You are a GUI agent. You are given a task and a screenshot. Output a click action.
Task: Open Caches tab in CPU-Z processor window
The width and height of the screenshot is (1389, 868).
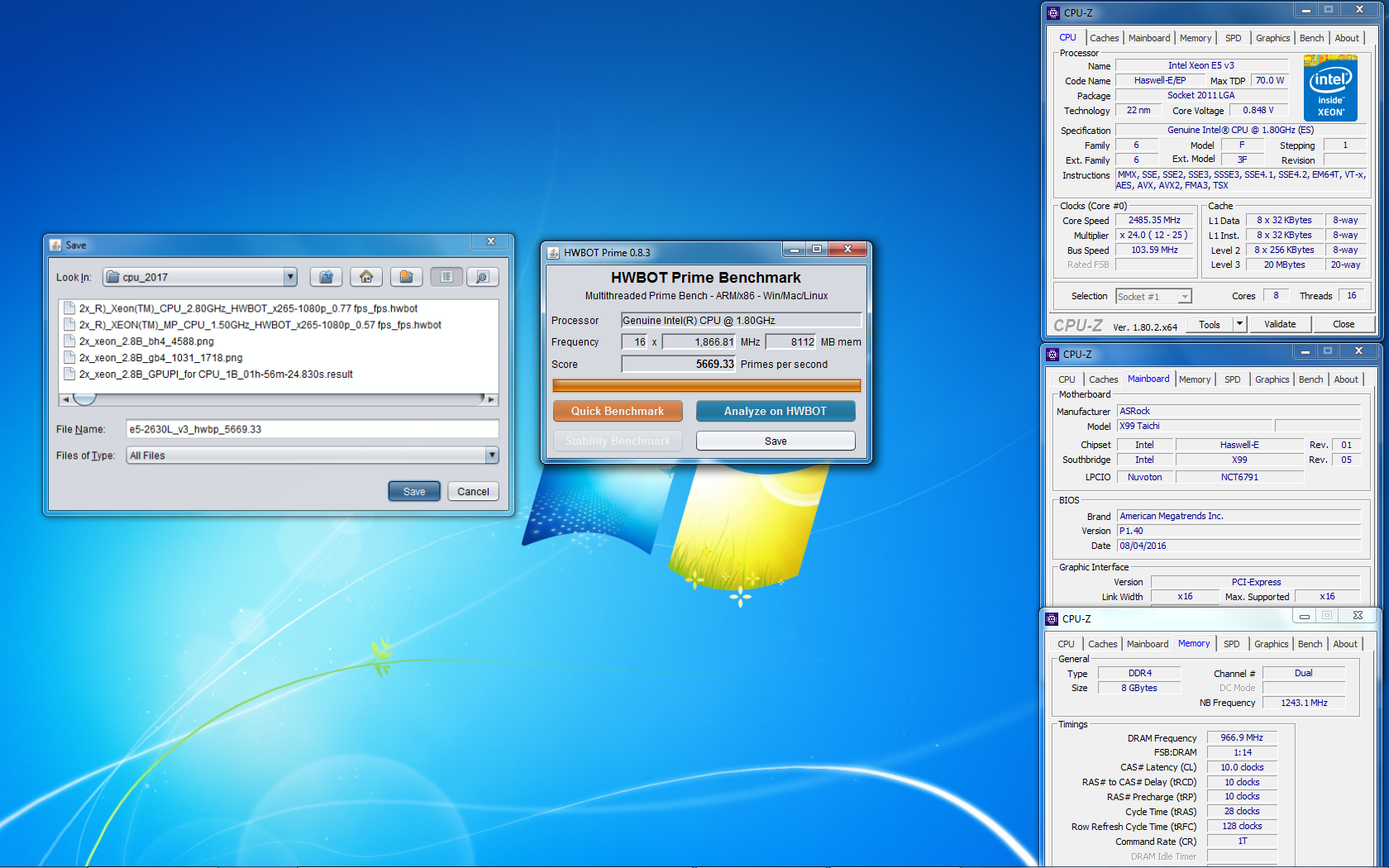click(x=1104, y=38)
